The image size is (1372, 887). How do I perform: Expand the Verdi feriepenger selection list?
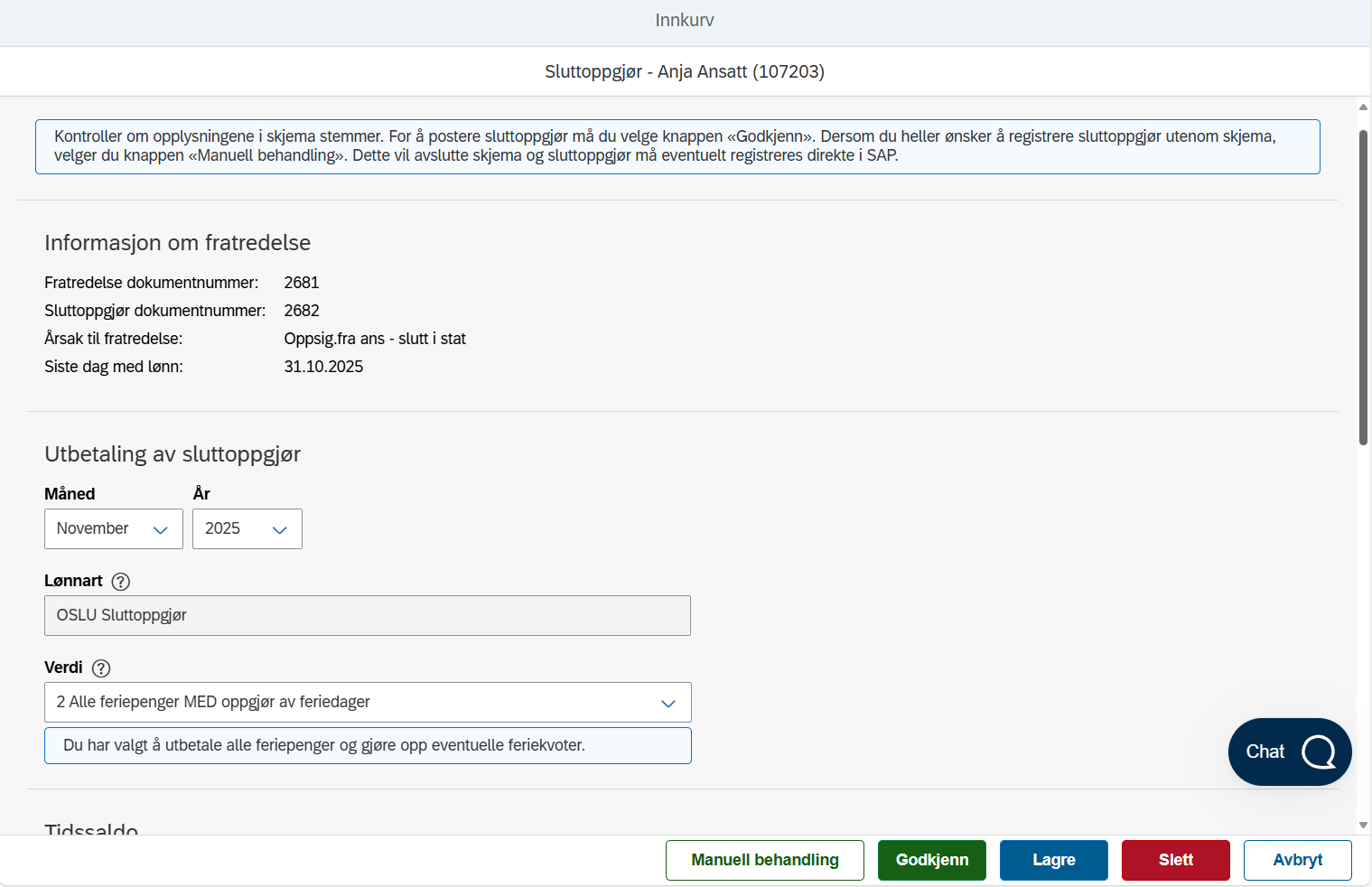[368, 703]
